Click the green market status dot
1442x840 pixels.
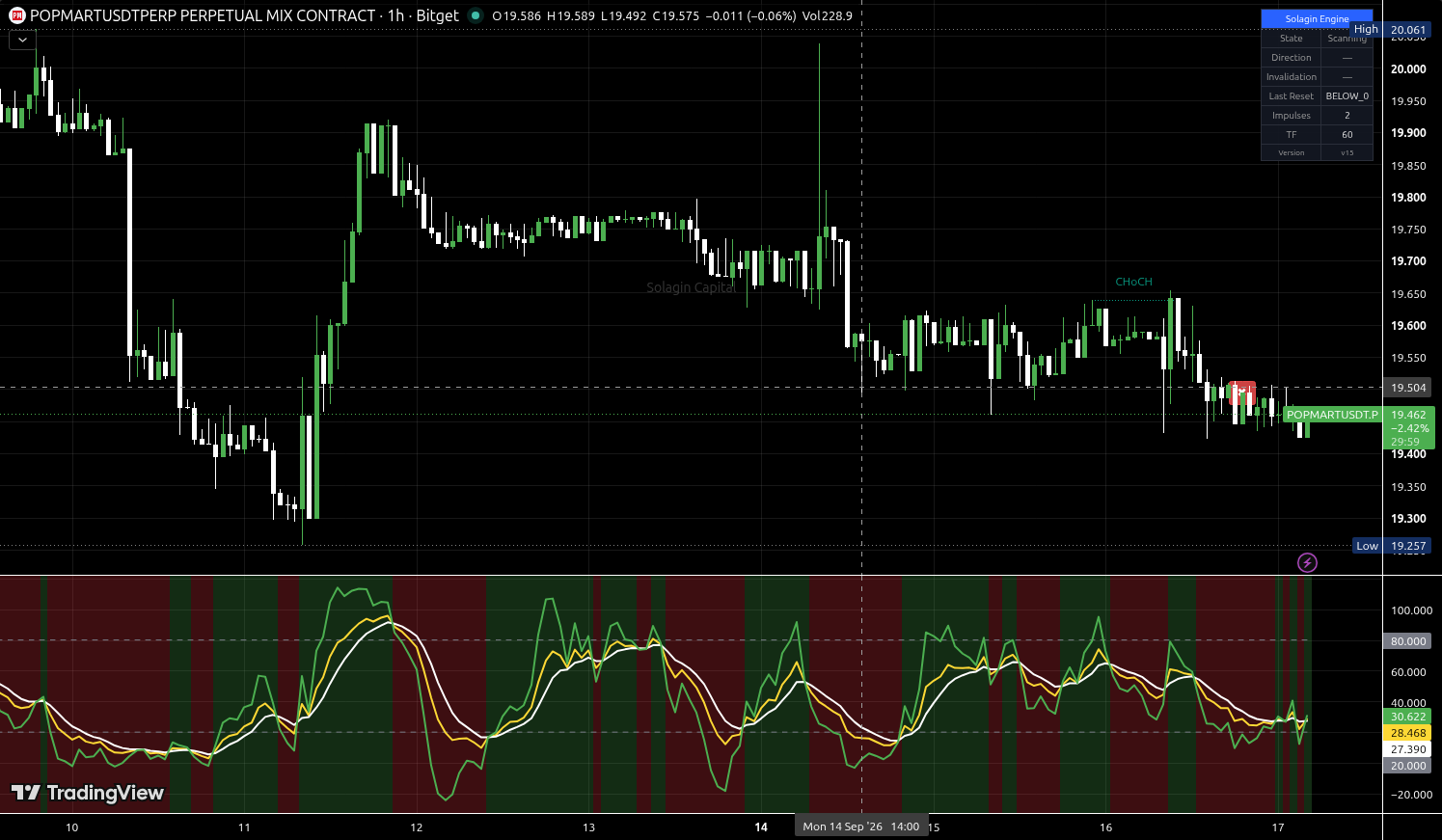(x=475, y=15)
